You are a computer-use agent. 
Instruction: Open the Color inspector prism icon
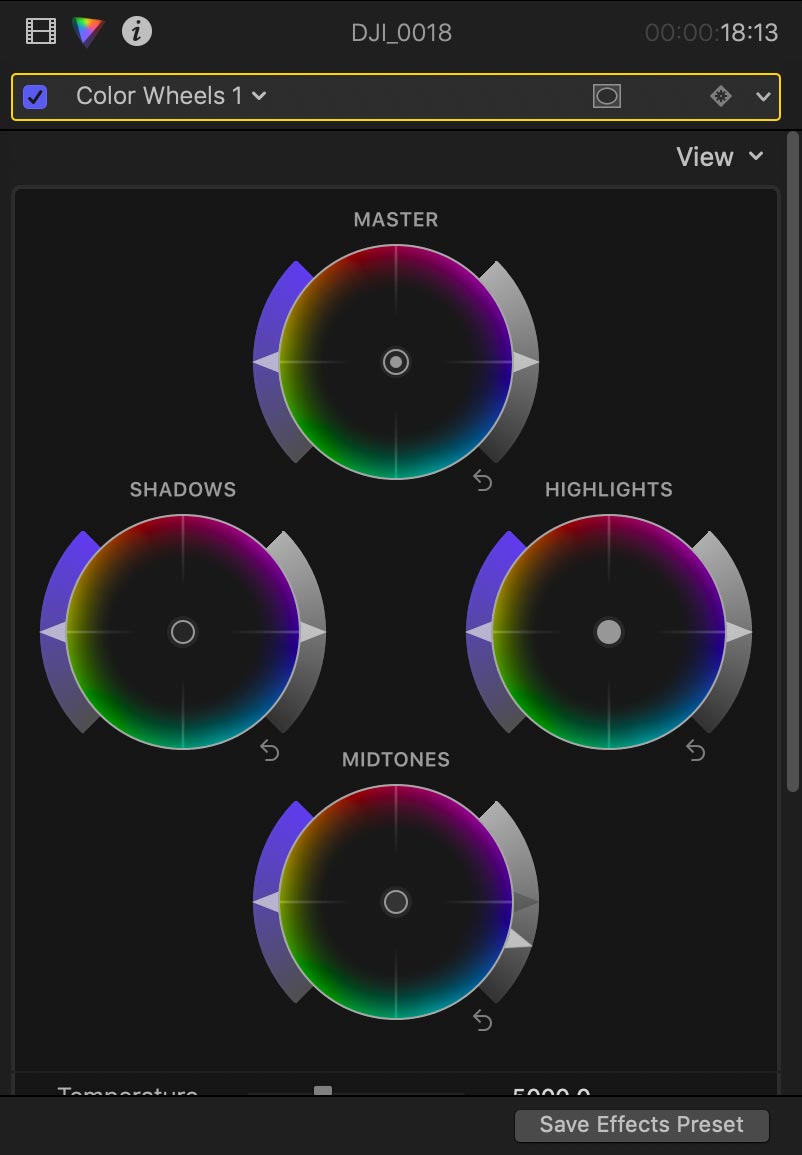[88, 32]
